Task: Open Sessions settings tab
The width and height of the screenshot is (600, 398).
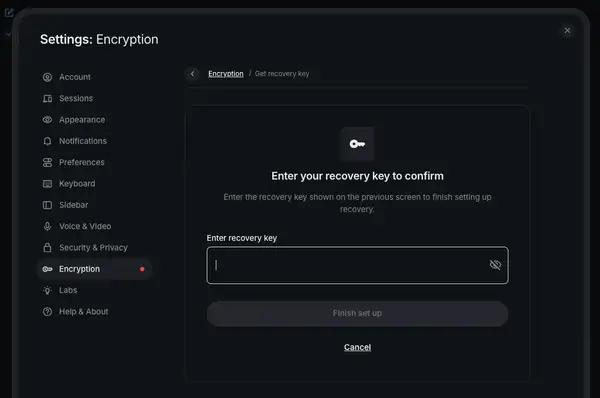Action: click(94, 98)
